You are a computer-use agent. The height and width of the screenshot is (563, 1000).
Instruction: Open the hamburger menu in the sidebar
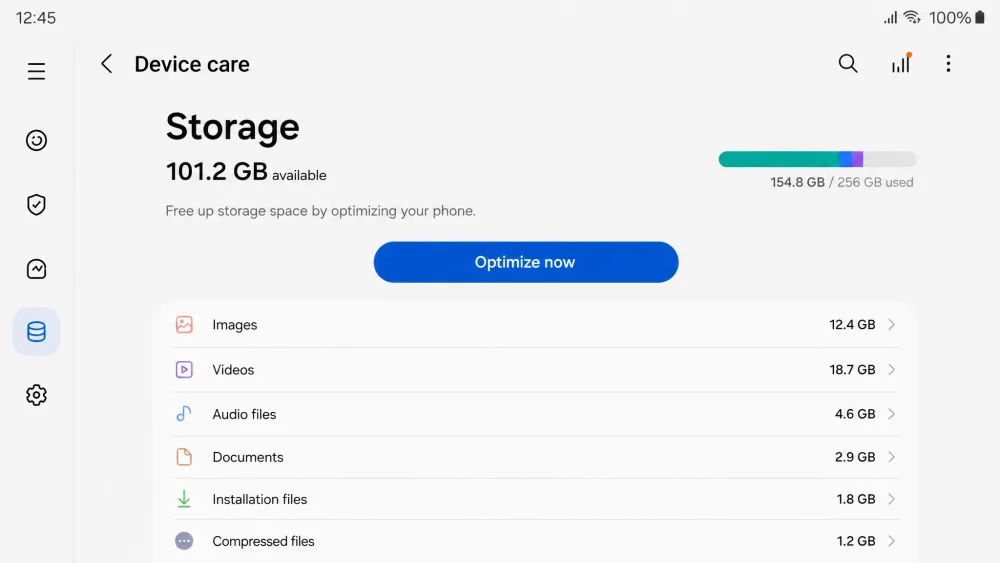(36, 71)
